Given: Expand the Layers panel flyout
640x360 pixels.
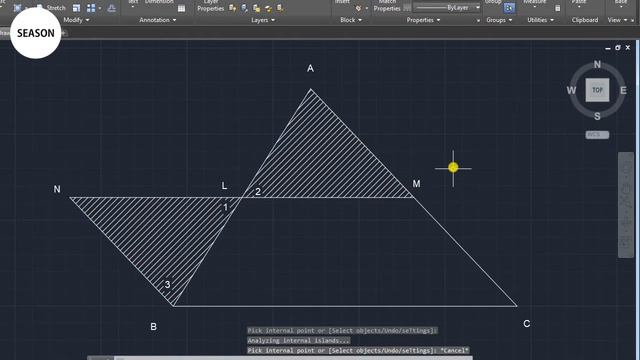Looking at the screenshot, I should pos(263,20).
